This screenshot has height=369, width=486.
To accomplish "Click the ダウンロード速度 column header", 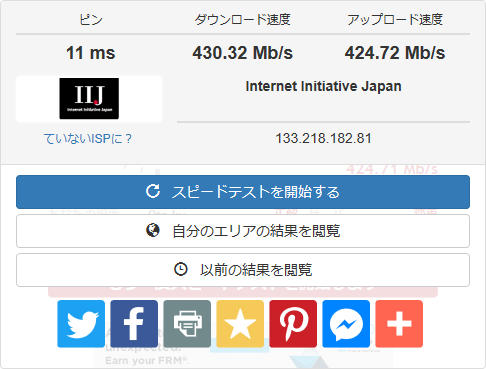I will [243, 19].
